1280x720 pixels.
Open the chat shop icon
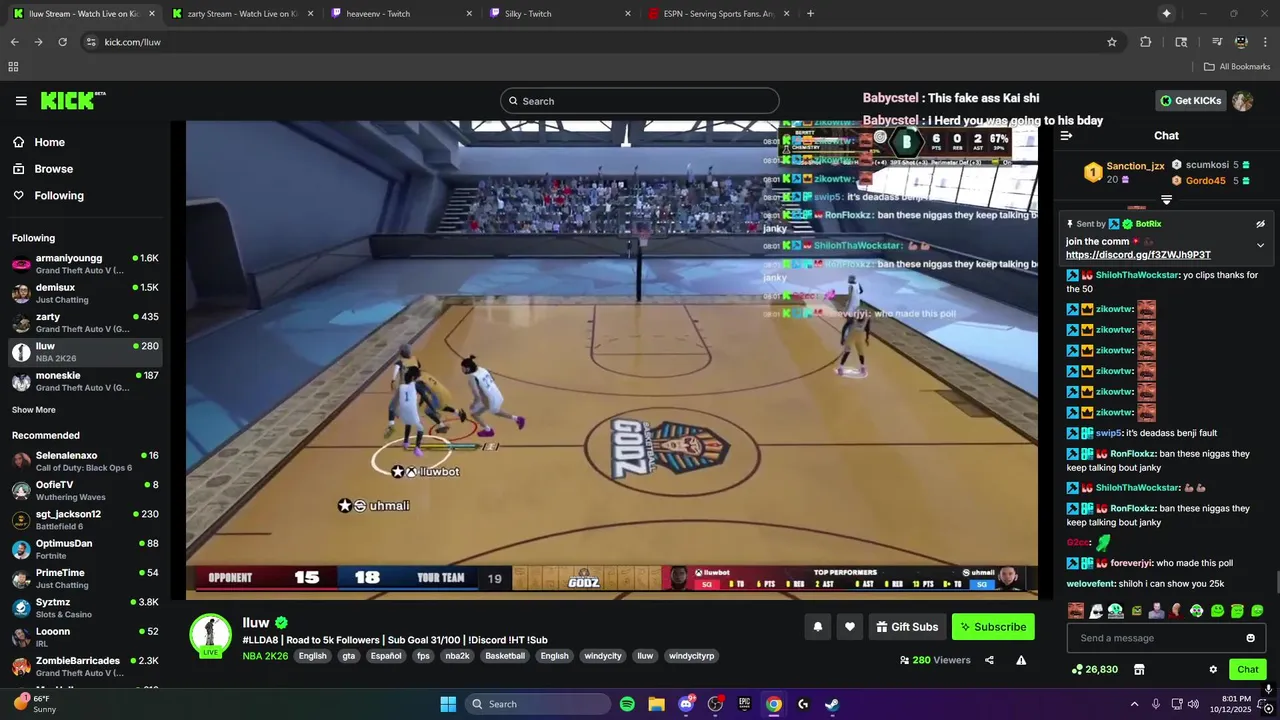point(1138,669)
